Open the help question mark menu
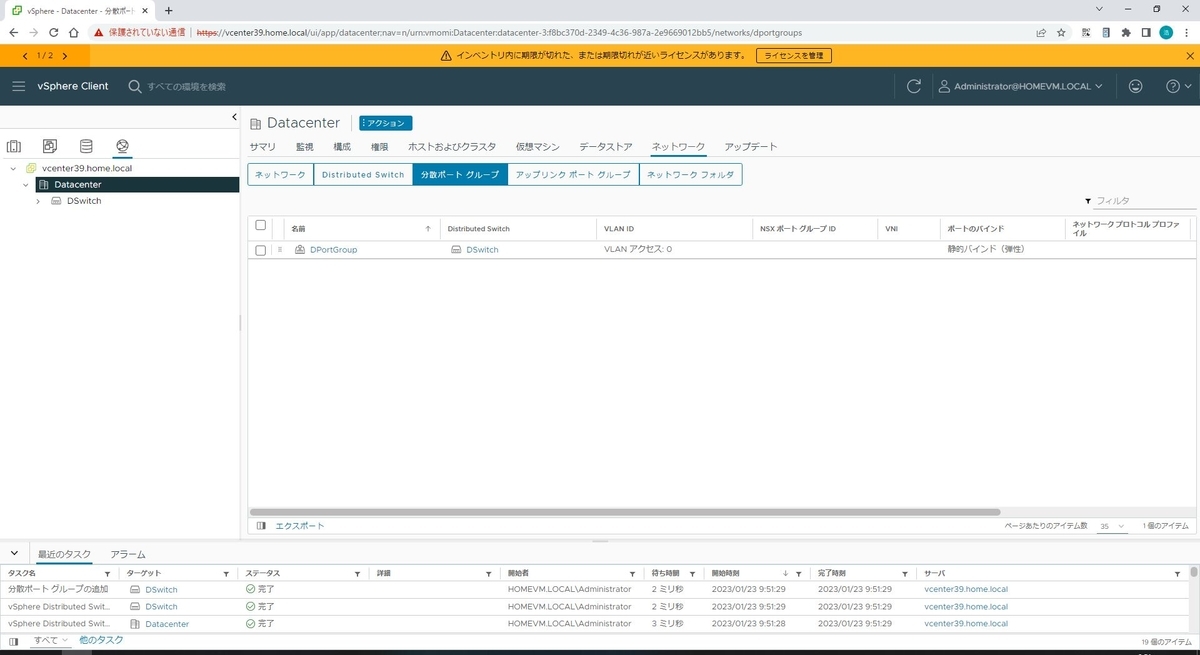 pos(1179,87)
